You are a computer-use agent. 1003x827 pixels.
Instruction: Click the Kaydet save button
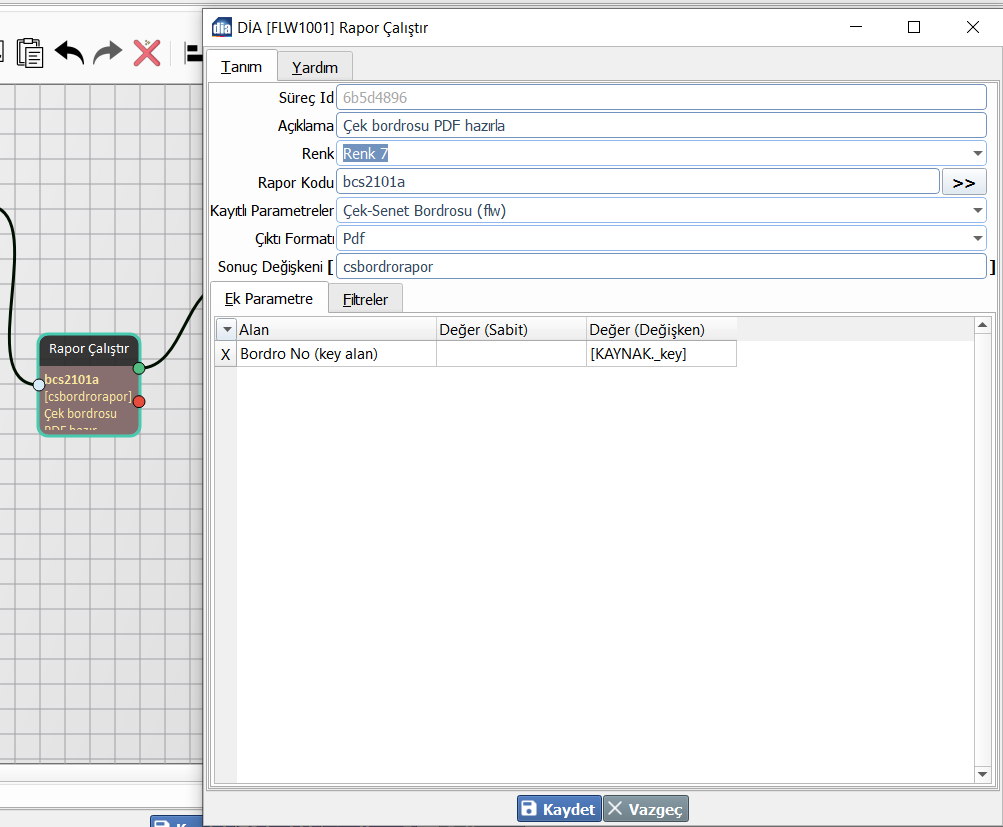click(x=559, y=809)
